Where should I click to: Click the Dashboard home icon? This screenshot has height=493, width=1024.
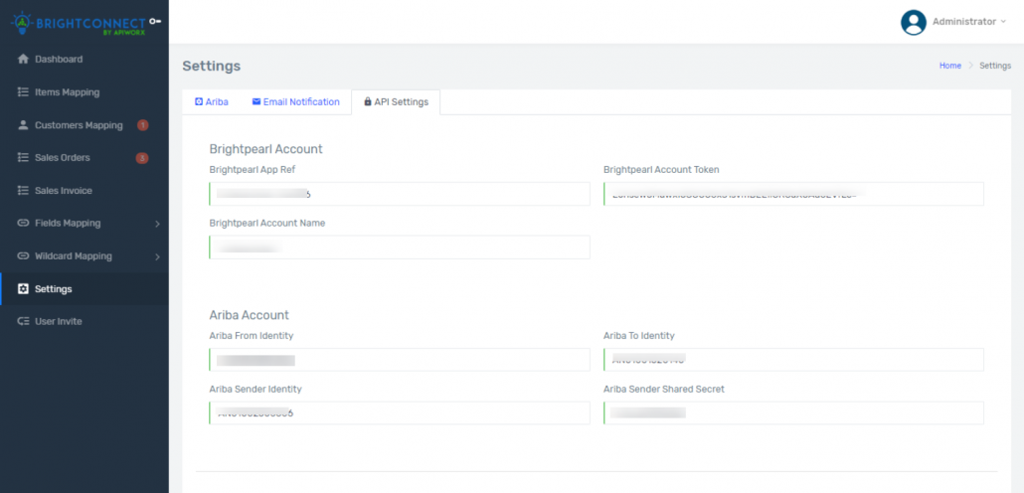point(24,59)
